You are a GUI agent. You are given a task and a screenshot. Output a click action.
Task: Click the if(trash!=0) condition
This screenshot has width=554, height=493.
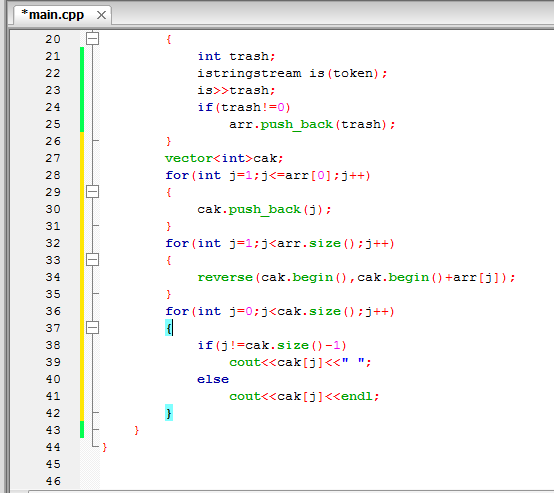(244, 107)
